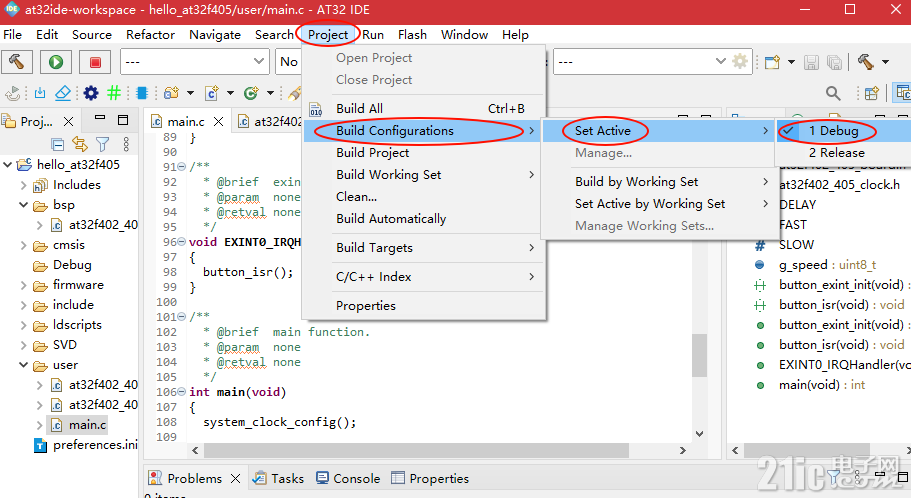
Task: Click Set Active submenu entry
Action: pyautogui.click(x=659, y=131)
